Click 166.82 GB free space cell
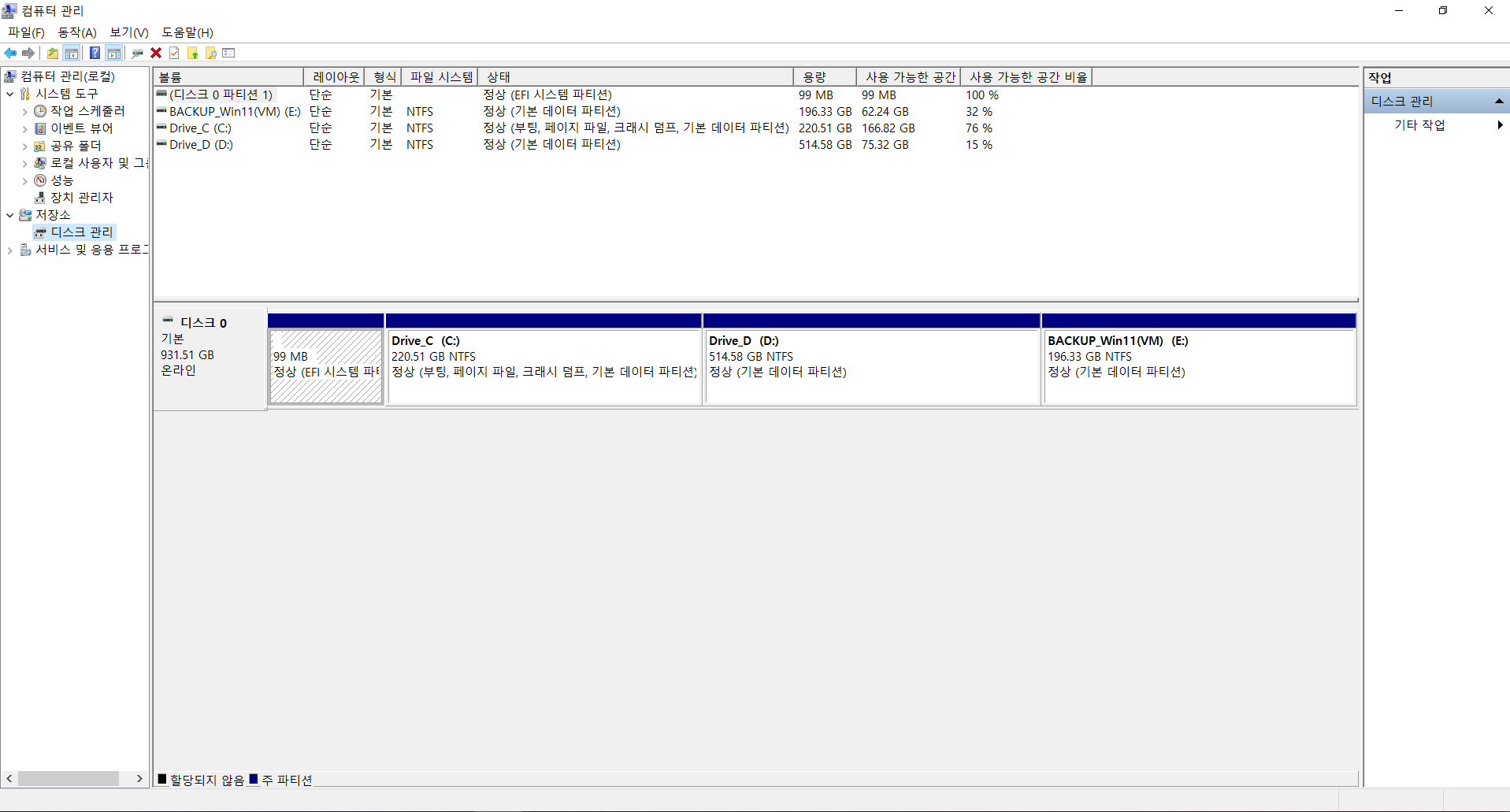Viewport: 1510px width, 812px height. (888, 128)
